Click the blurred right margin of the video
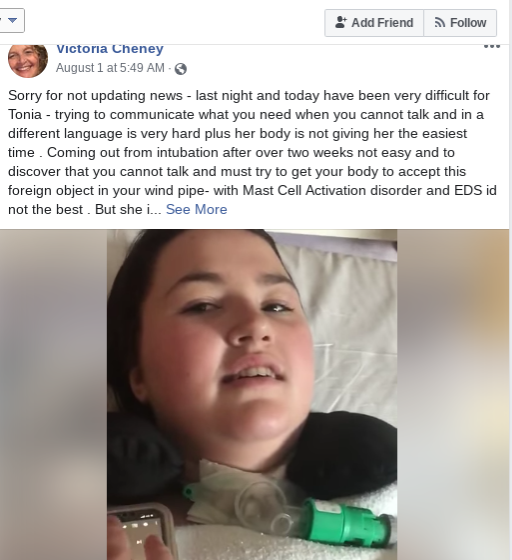512x560 pixels. tap(453, 394)
